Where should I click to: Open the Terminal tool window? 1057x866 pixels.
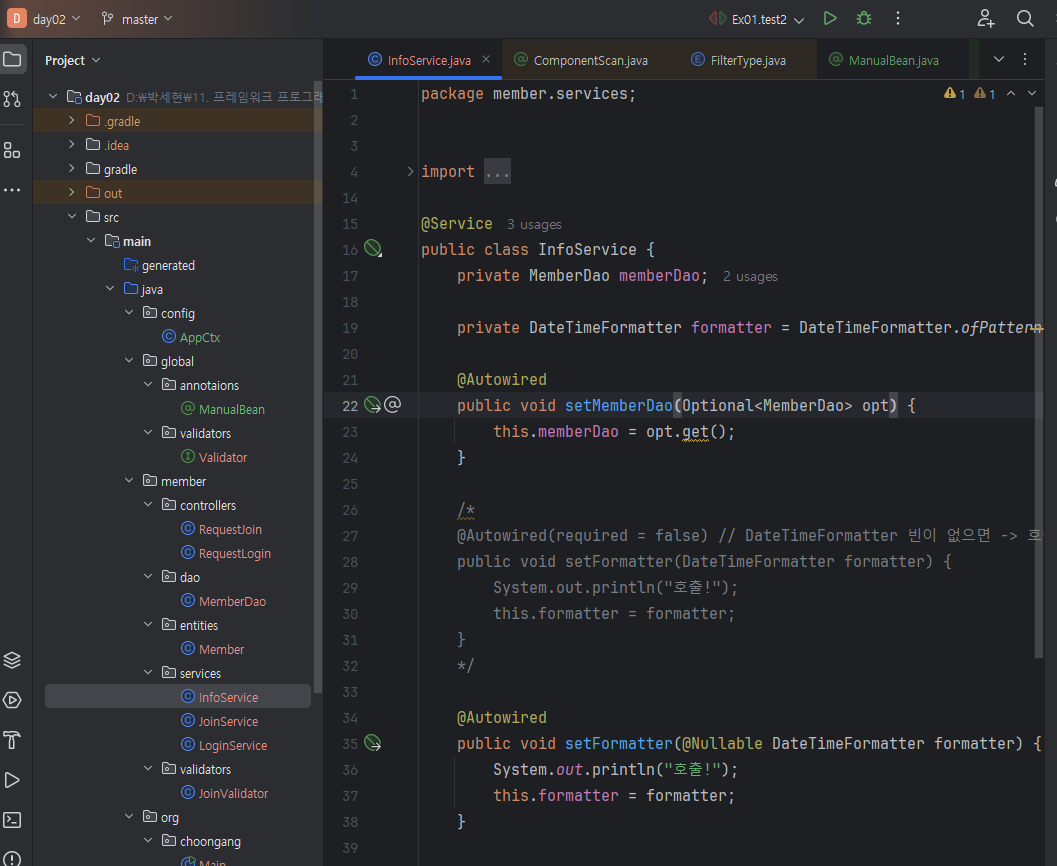tap(12, 820)
